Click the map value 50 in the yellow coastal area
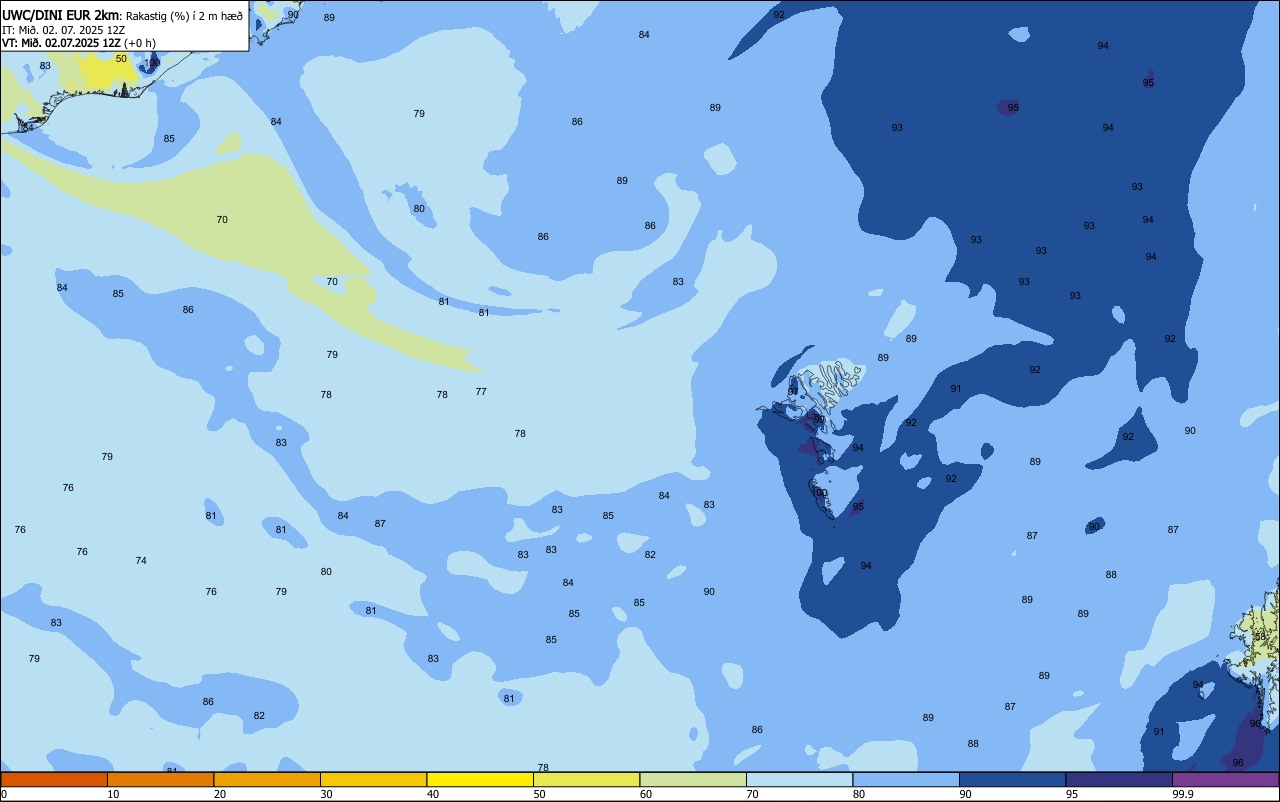1280x802 pixels. coord(121,59)
